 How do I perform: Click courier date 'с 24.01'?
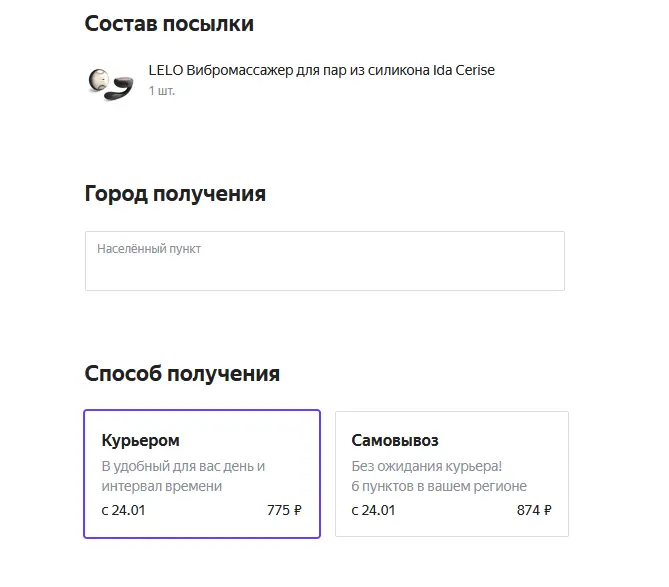pyautogui.click(x=123, y=510)
